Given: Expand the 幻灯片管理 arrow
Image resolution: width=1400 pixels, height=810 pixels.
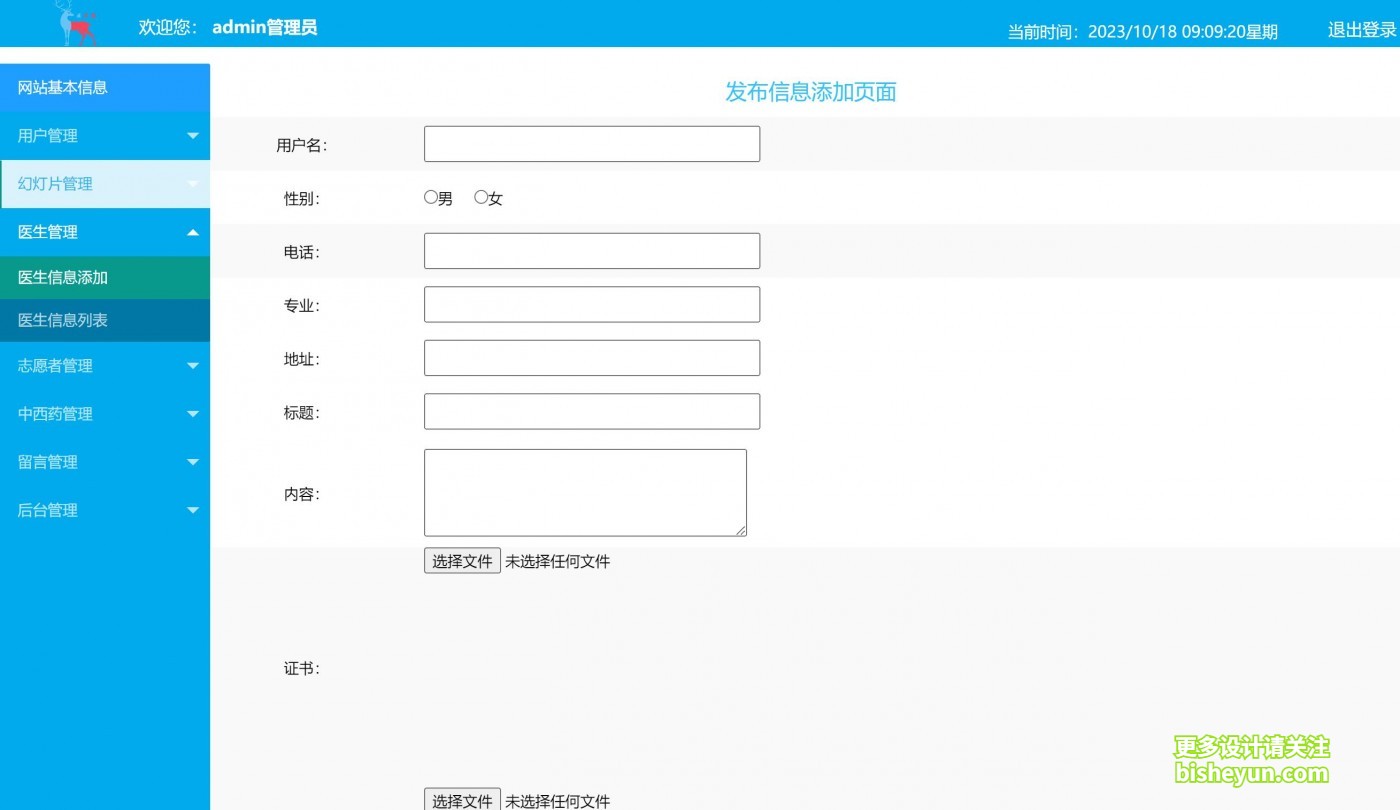Looking at the screenshot, I should click(x=193, y=184).
